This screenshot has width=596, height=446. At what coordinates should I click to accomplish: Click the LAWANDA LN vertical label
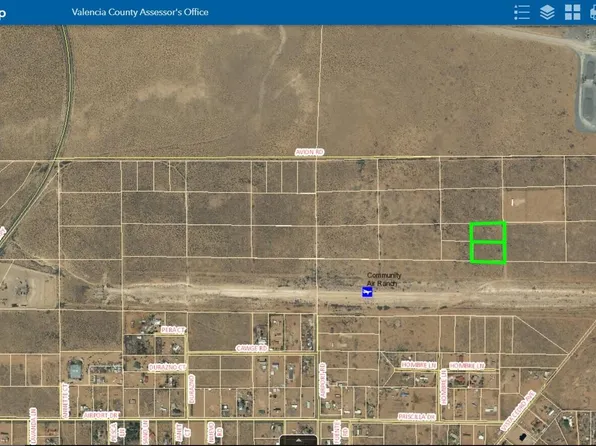(33, 426)
